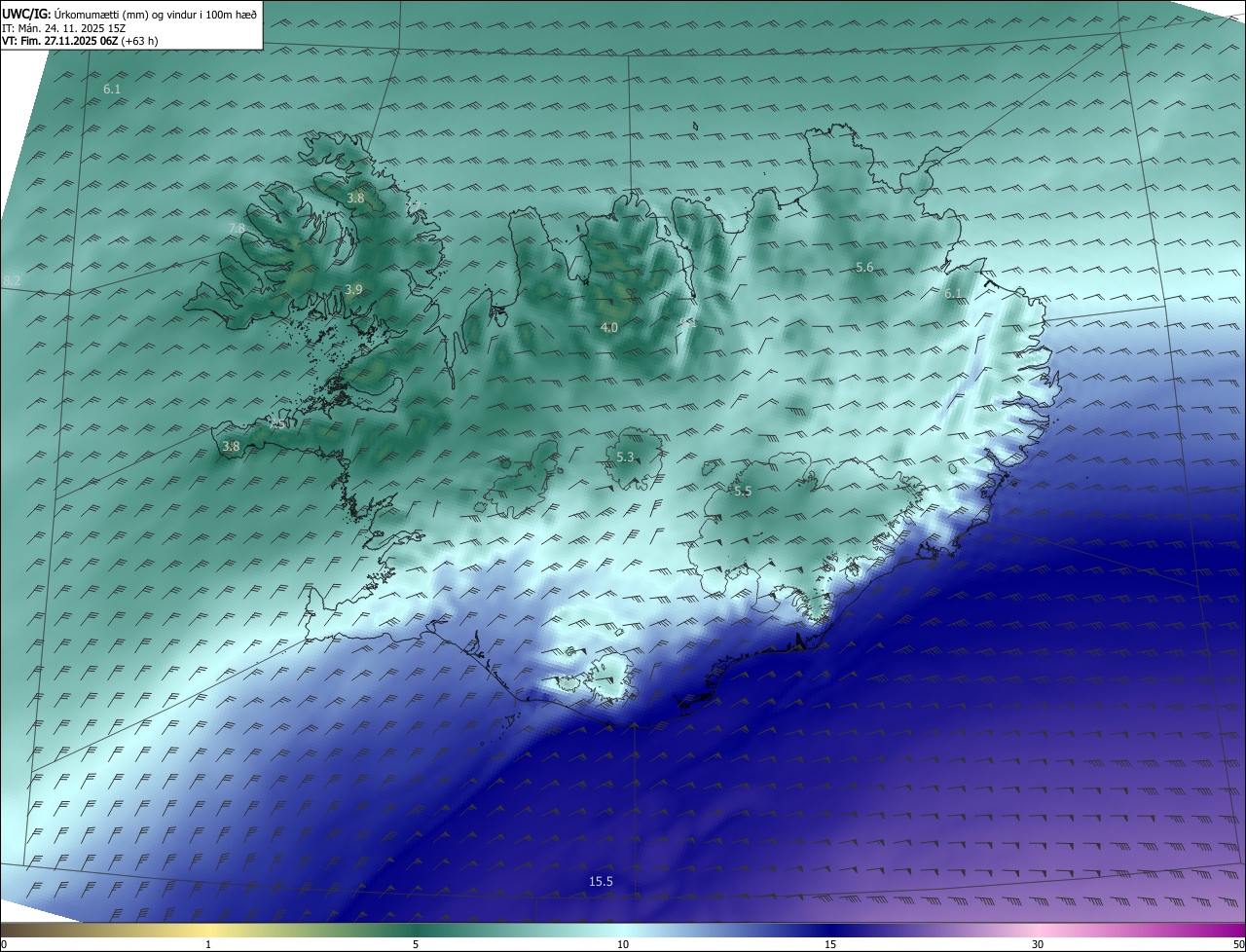Click the 15.5 maximum value over the southern sea
This screenshot has height=952, width=1246.
pos(601,882)
